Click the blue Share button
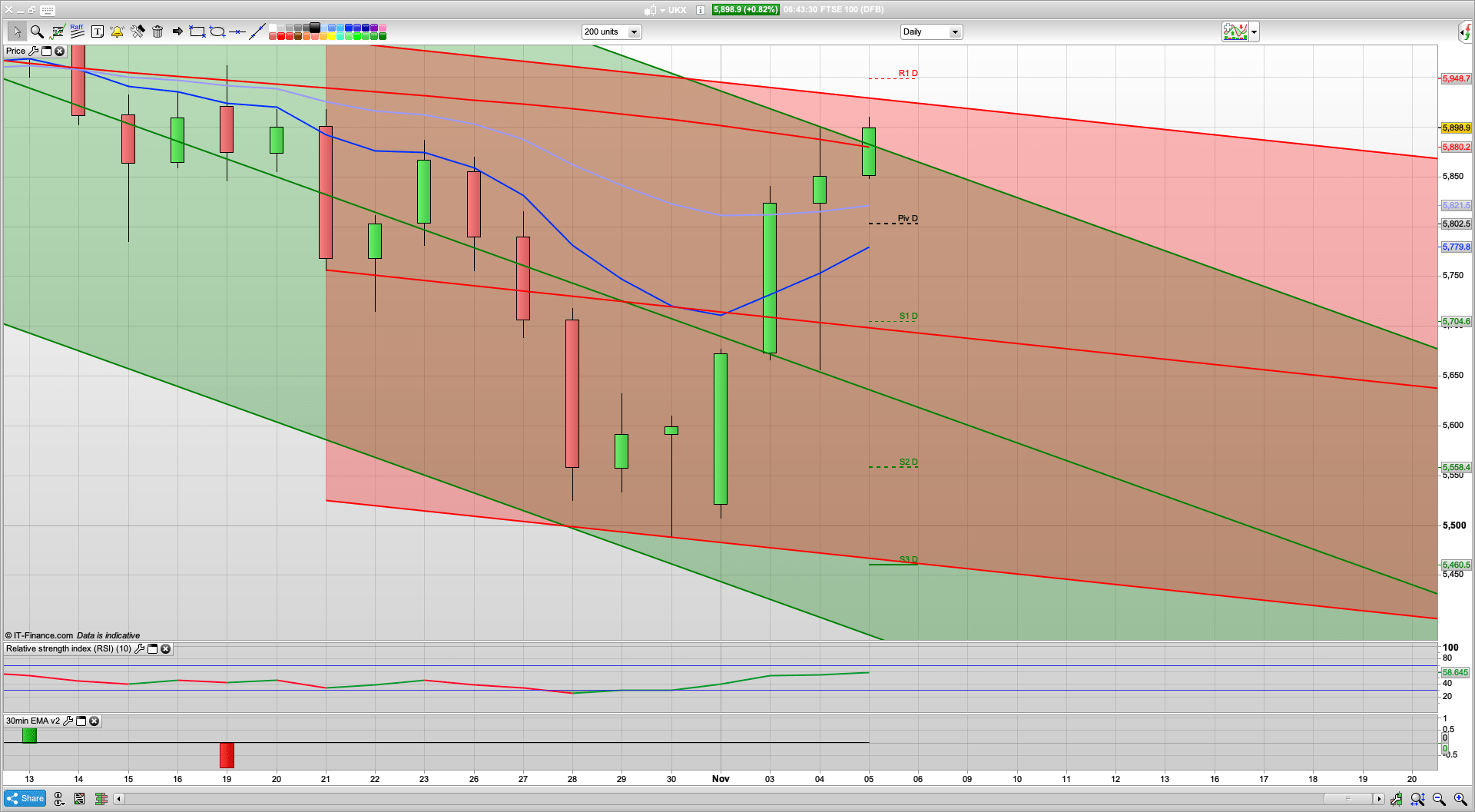This screenshot has height=812, width=1475. (x=25, y=798)
